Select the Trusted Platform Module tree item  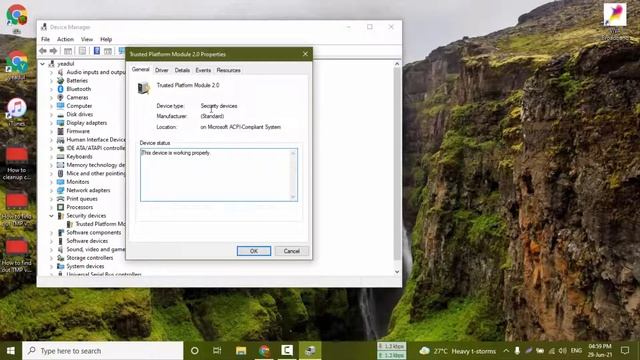click(x=96, y=224)
